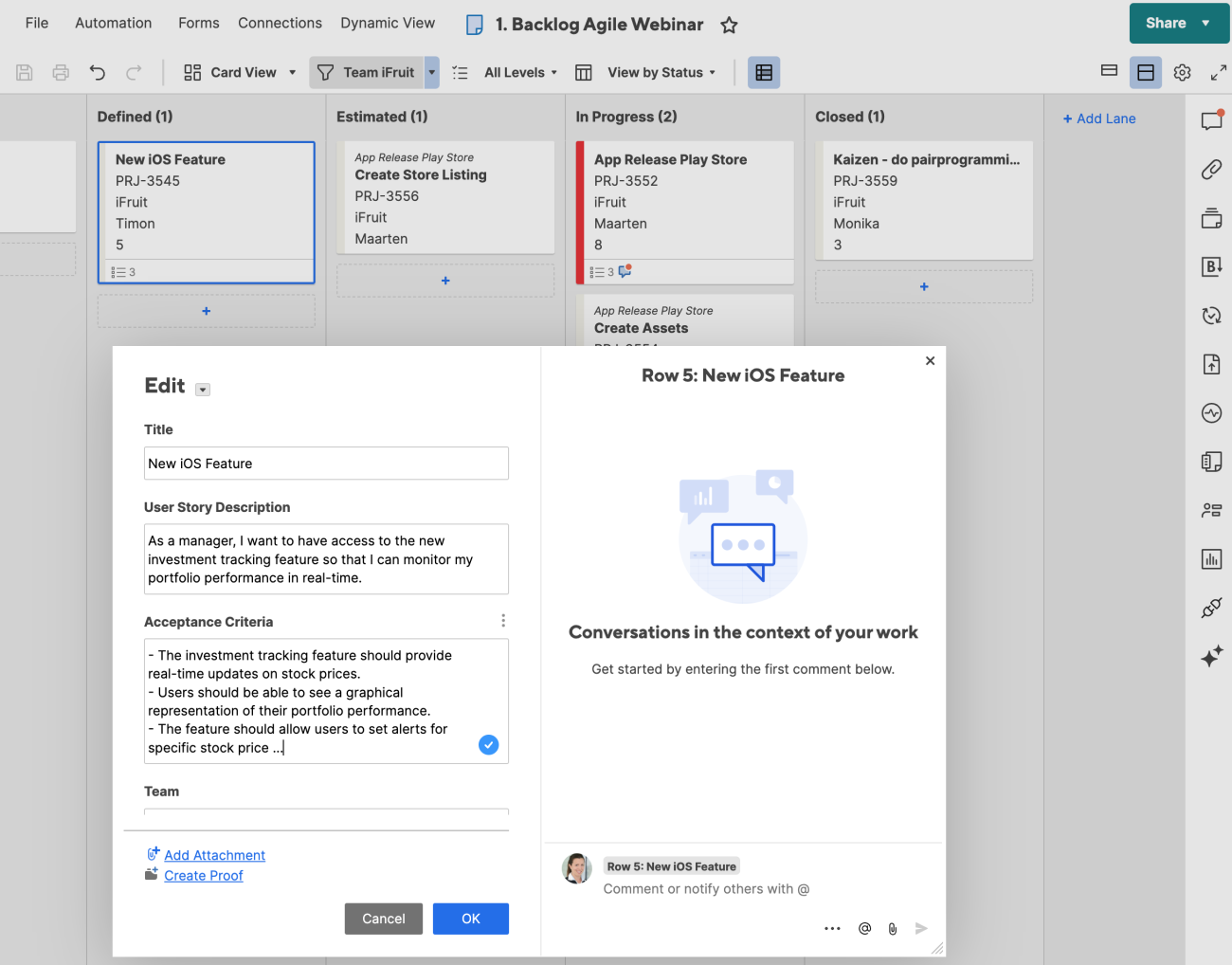The width and height of the screenshot is (1232, 965).
Task: Click the Add Attachment link
Action: pyautogui.click(x=214, y=855)
